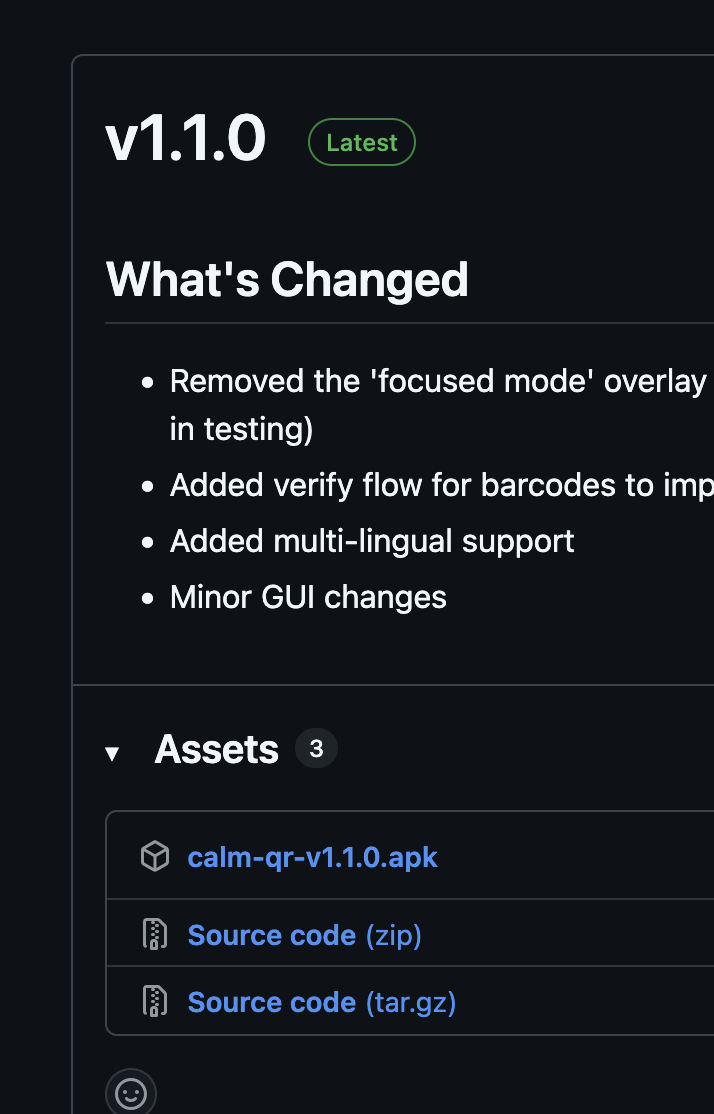Open the v1.1.0 release title
This screenshot has width=714, height=1114.
[x=186, y=139]
